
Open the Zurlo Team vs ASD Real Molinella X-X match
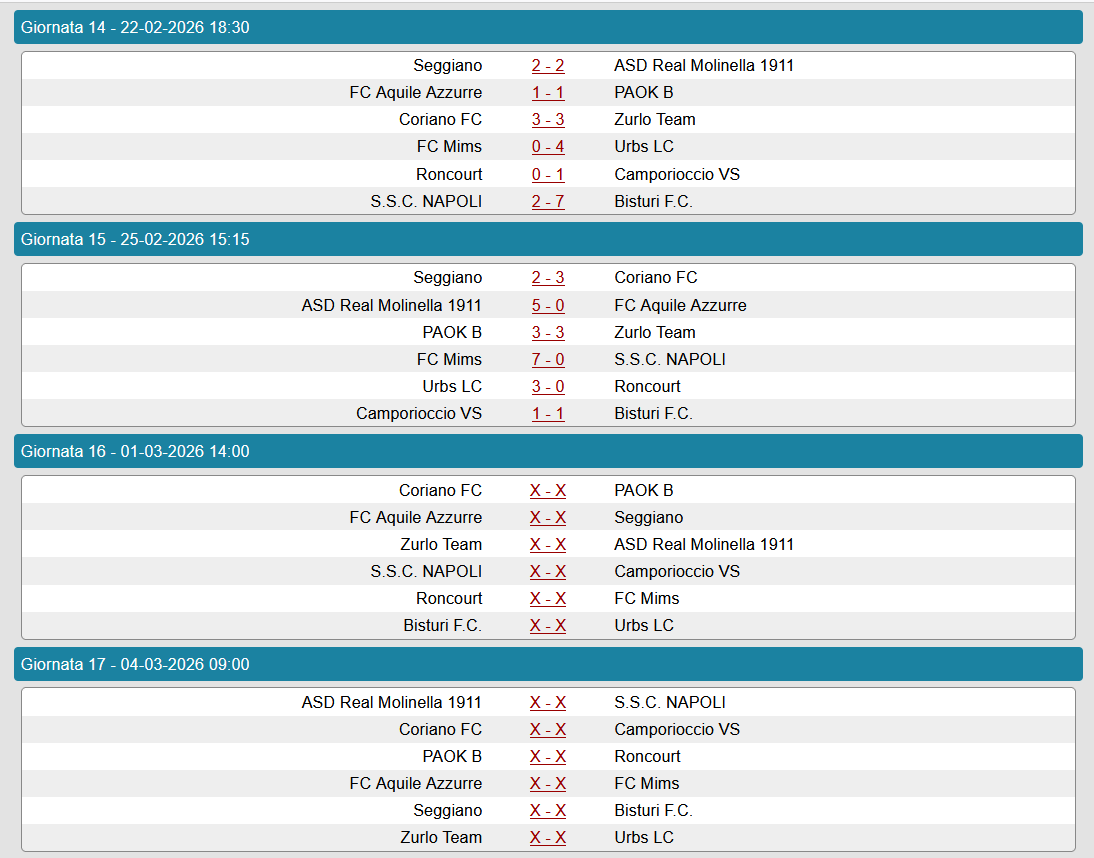pyautogui.click(x=548, y=545)
